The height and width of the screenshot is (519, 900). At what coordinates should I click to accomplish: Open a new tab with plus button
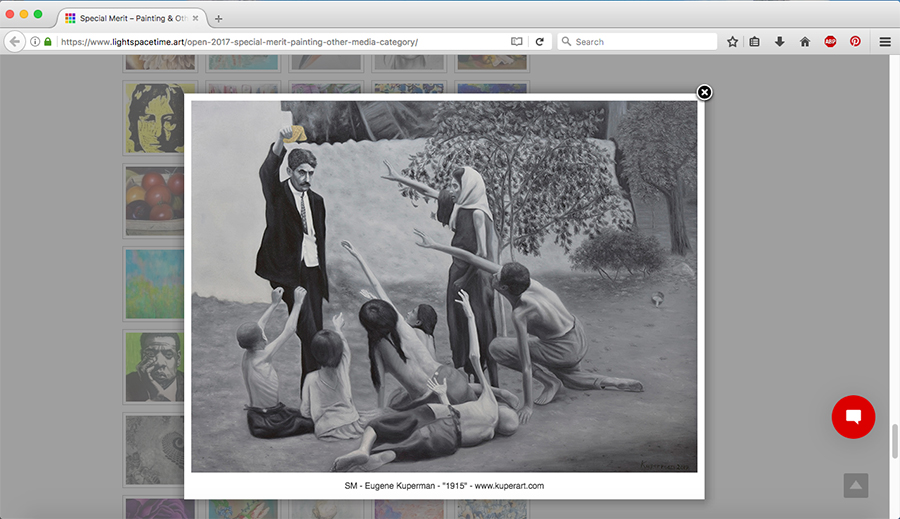218,18
